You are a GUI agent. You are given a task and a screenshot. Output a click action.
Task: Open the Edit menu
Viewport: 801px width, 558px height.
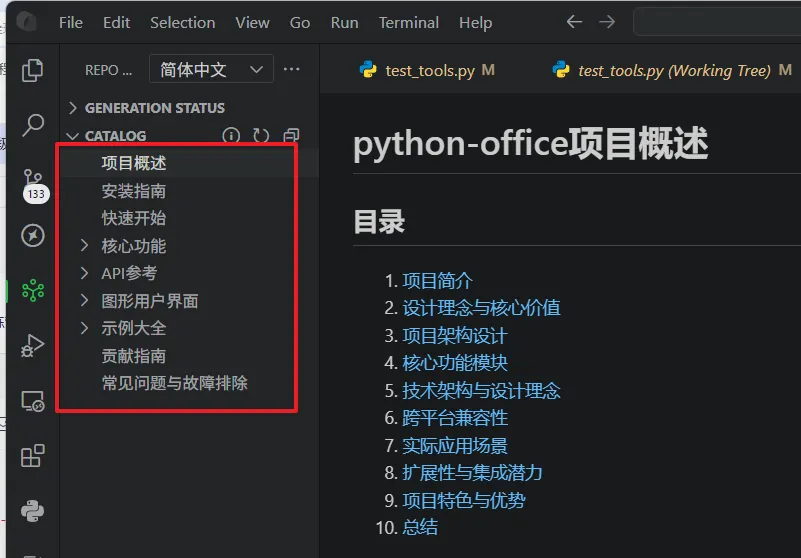pyautogui.click(x=116, y=22)
